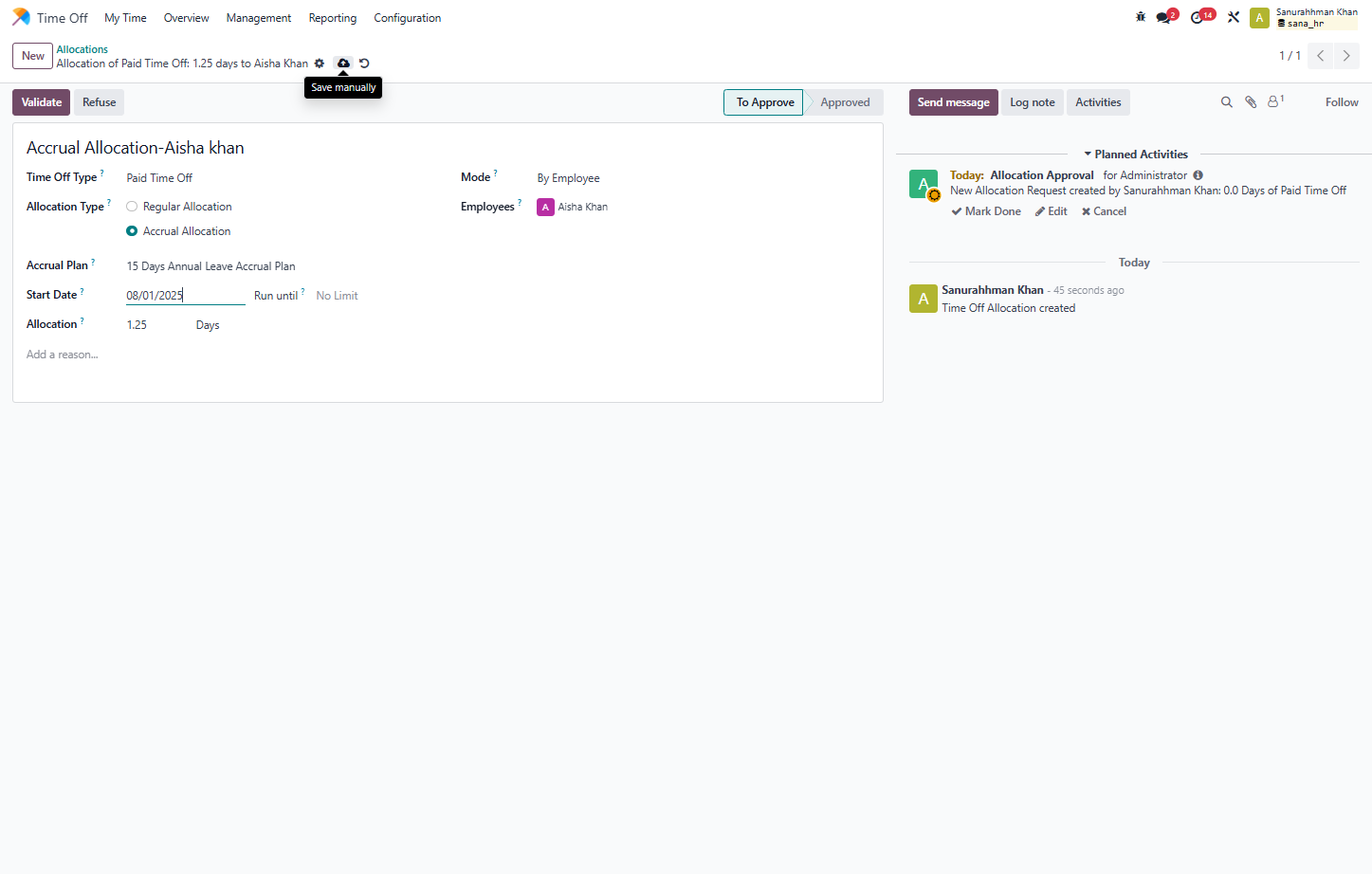
Task: Show followers person icon in chatter
Action: click(1275, 101)
